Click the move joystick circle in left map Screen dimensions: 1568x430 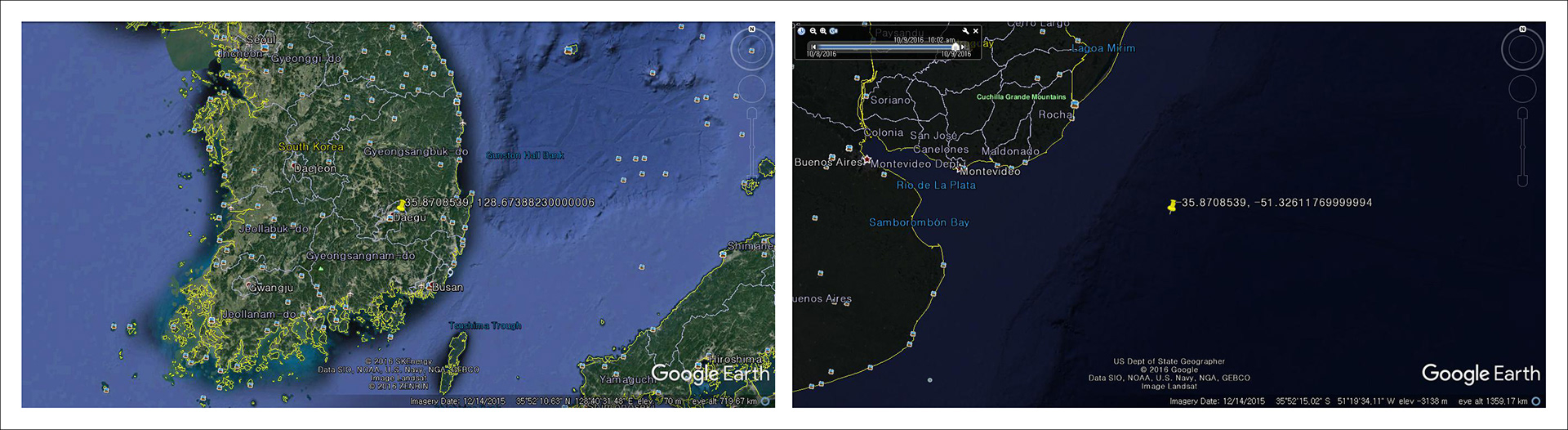pos(752,89)
